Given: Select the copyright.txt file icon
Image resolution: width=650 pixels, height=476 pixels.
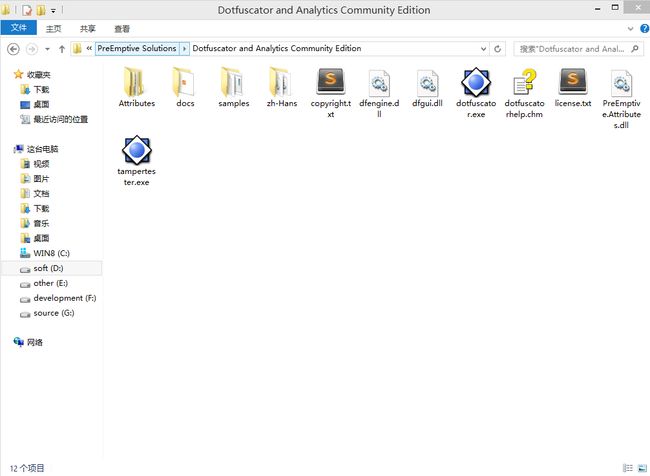Looking at the screenshot, I should [330, 82].
